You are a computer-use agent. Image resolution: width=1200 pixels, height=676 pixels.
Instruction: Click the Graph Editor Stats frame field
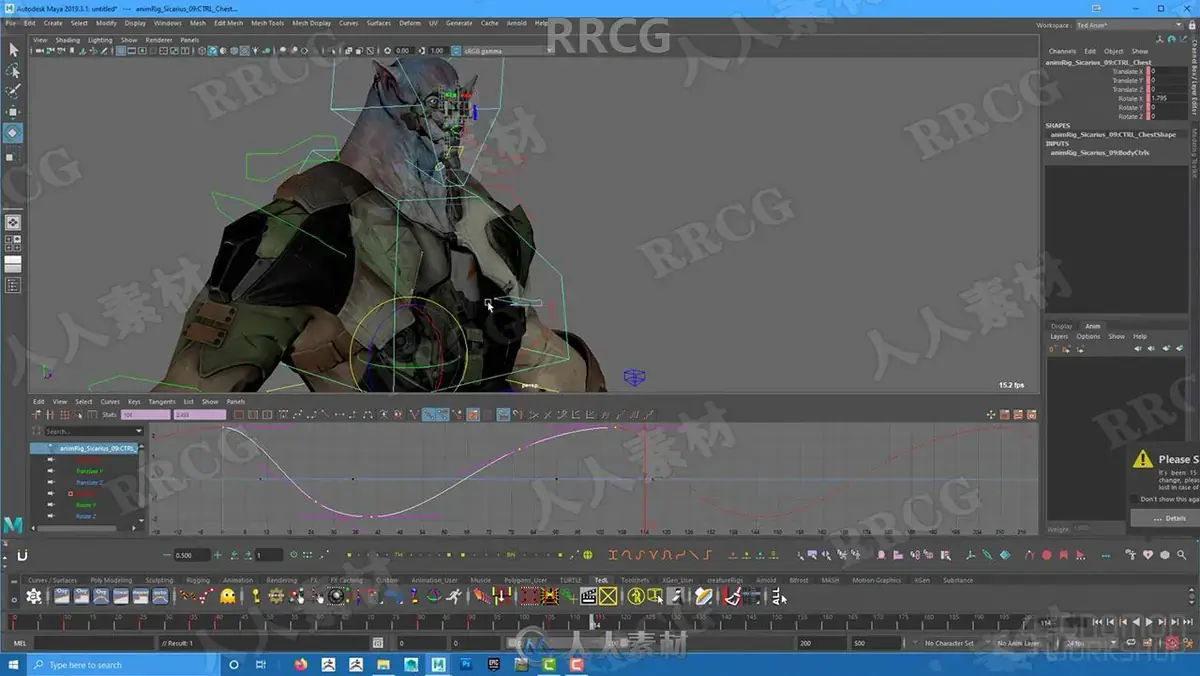point(146,414)
